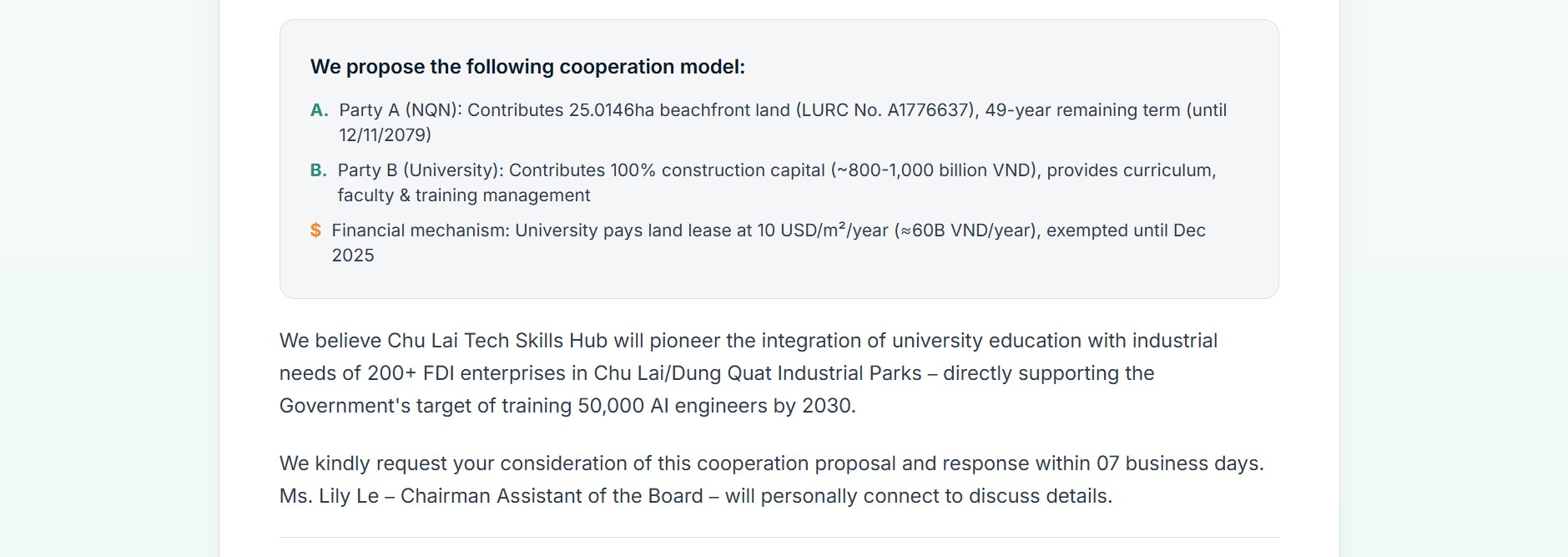Image resolution: width=1568 pixels, height=557 pixels.
Task: Click the date 12/11/2079
Action: 384,135
